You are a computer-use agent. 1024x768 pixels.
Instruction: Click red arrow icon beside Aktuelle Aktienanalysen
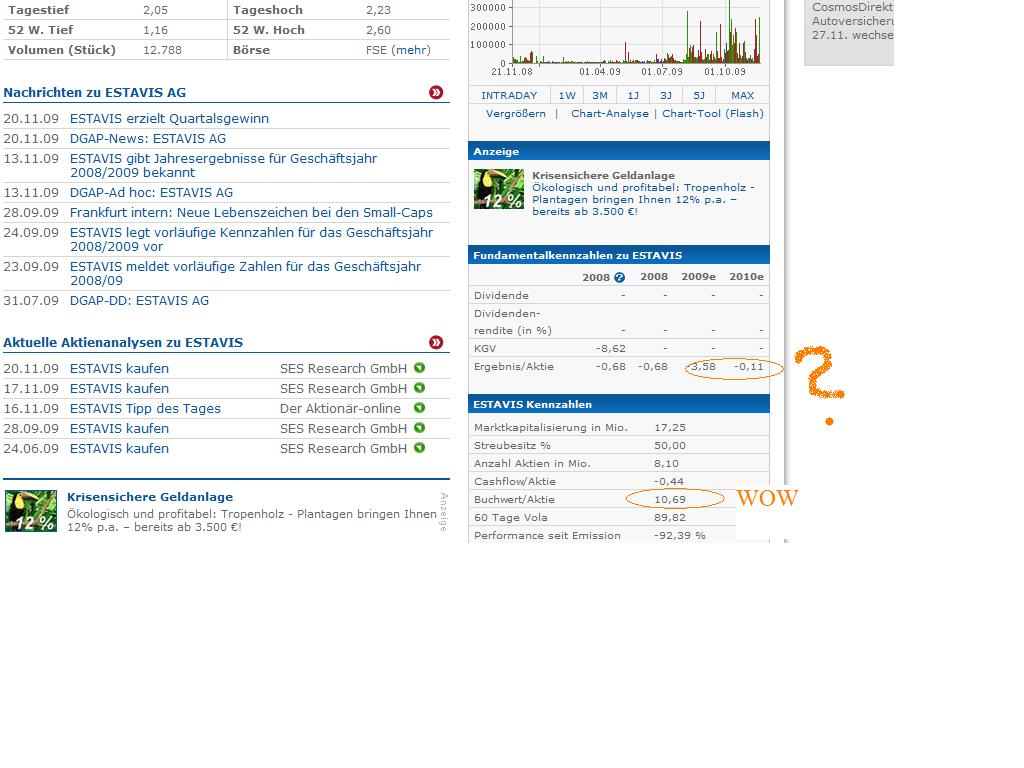coord(436,343)
